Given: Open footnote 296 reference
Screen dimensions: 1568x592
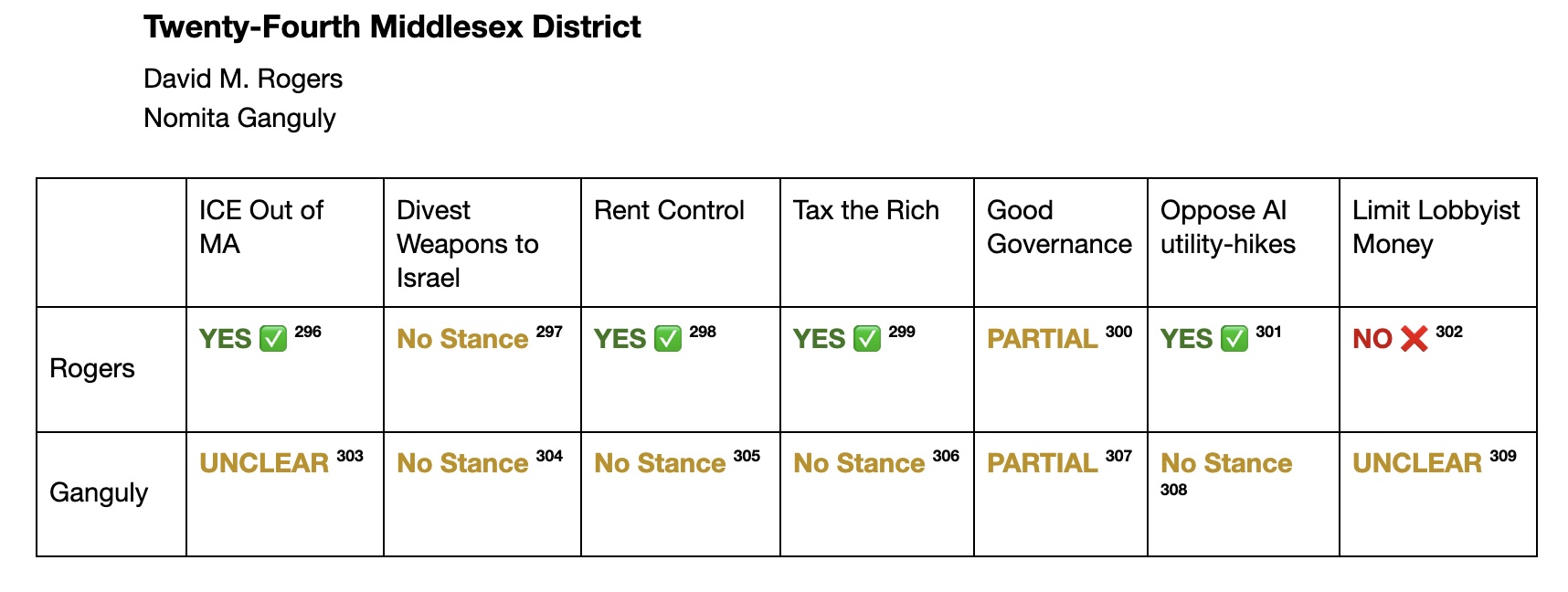Looking at the screenshot, I should click(x=308, y=332).
